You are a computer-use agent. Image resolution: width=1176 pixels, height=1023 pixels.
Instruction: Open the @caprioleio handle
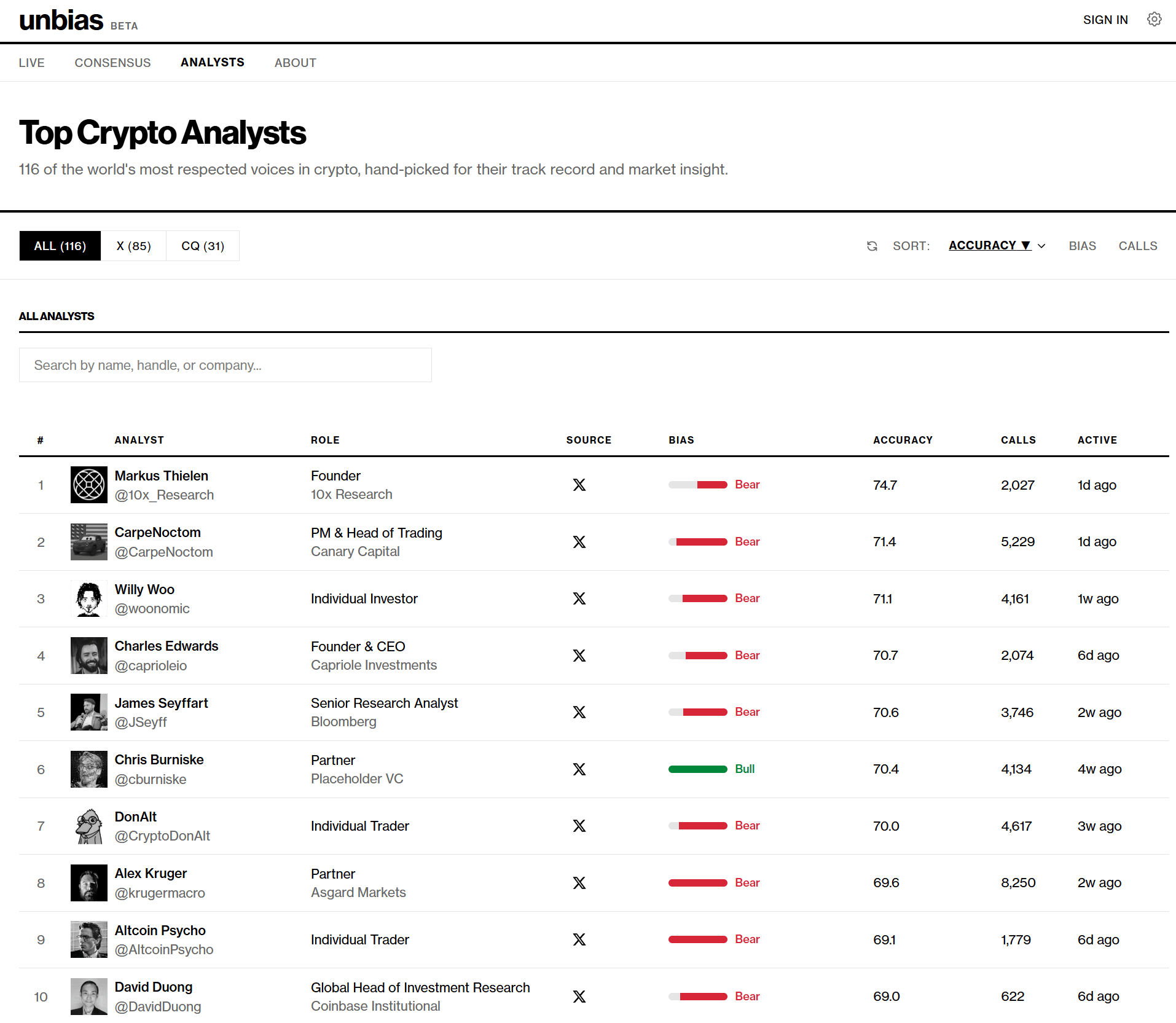(x=151, y=665)
